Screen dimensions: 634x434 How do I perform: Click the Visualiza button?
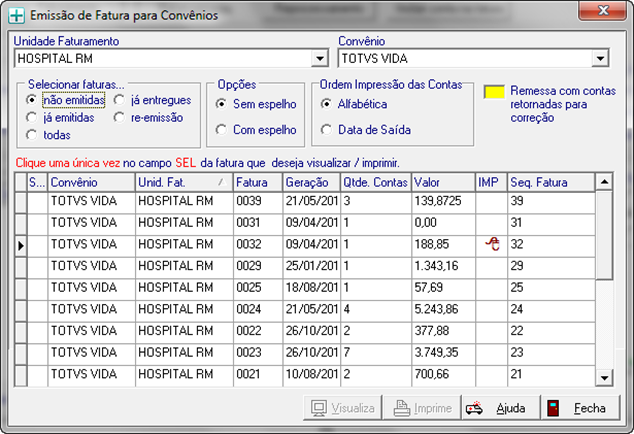[342, 408]
